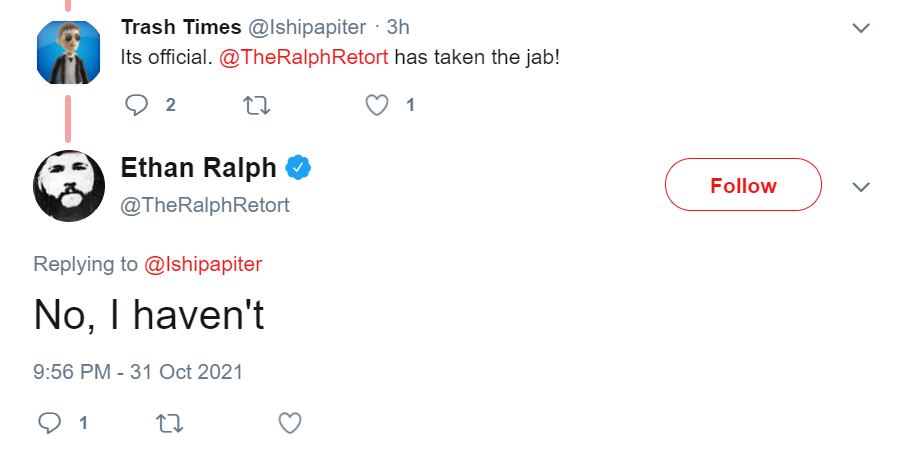Open the @TheRalphRetort handle under Ethan Ralph
Screen dimensions: 906x463
[205, 205]
